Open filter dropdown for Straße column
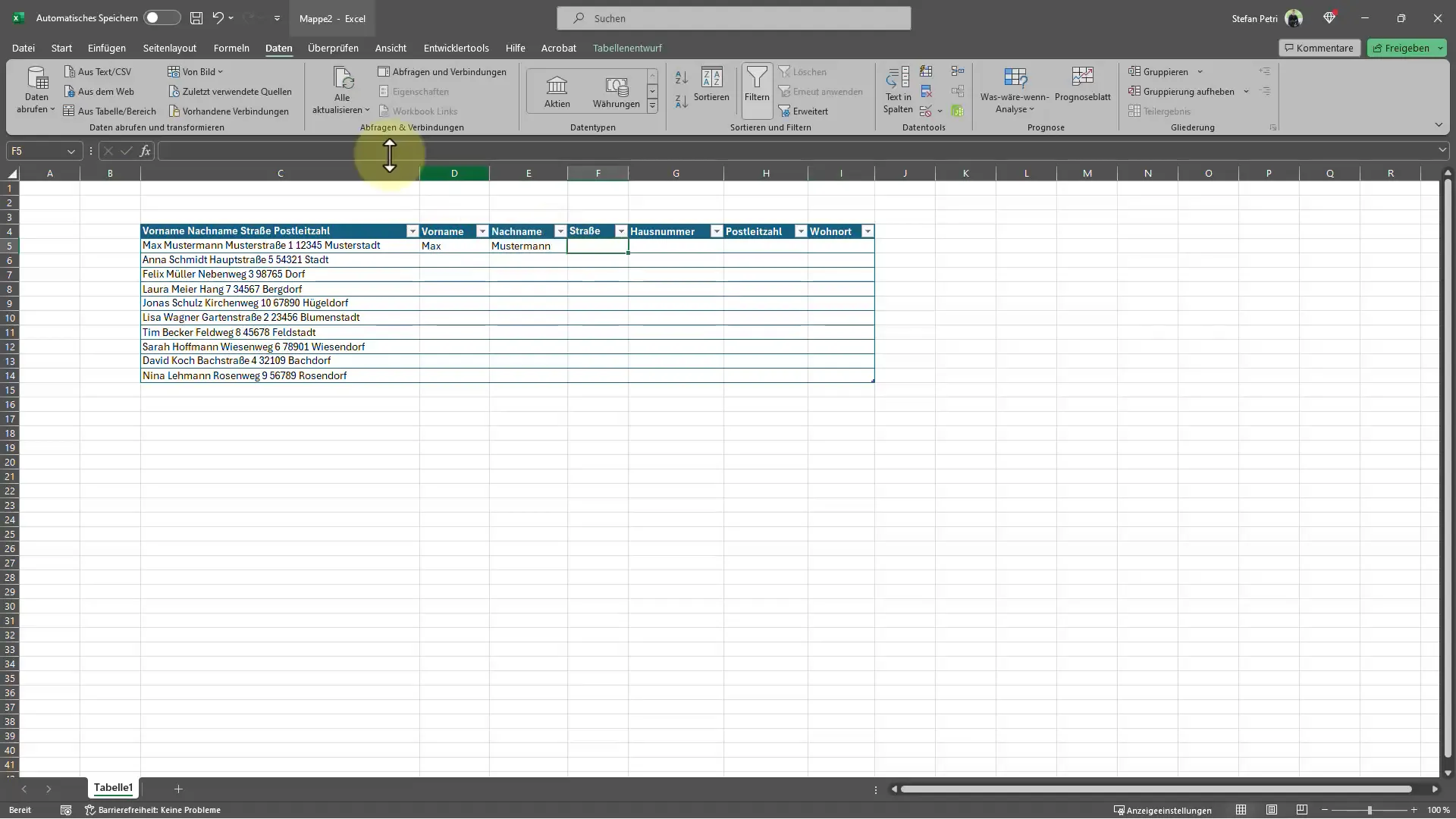1456x819 pixels. point(621,231)
